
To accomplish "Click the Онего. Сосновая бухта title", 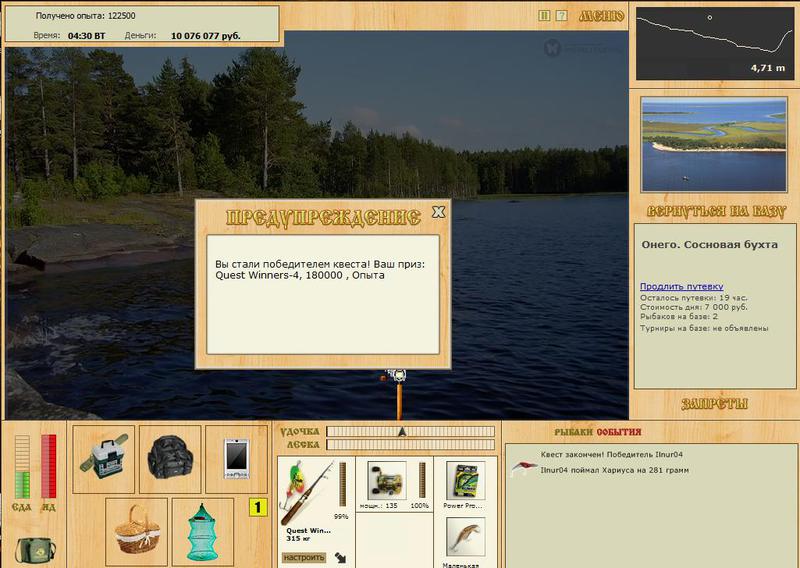I will [709, 244].
